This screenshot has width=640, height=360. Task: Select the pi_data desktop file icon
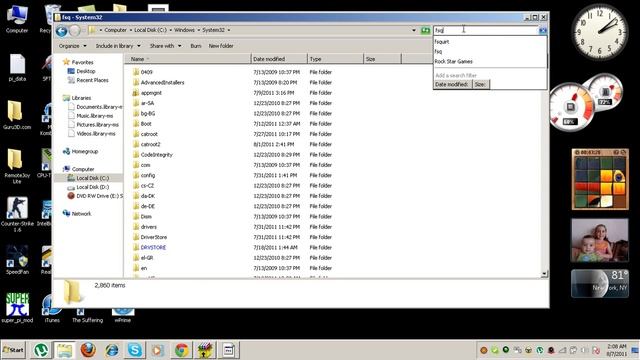pos(17,68)
